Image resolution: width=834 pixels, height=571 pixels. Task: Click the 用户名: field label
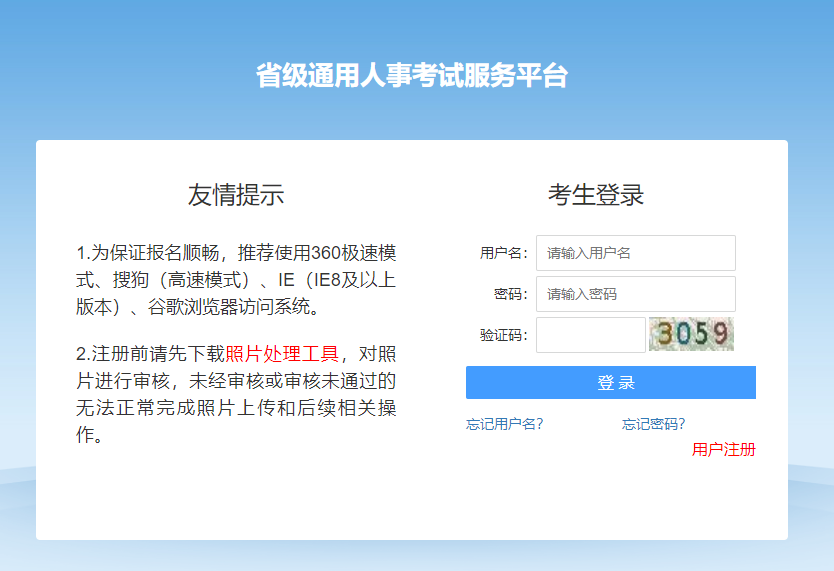tap(503, 253)
